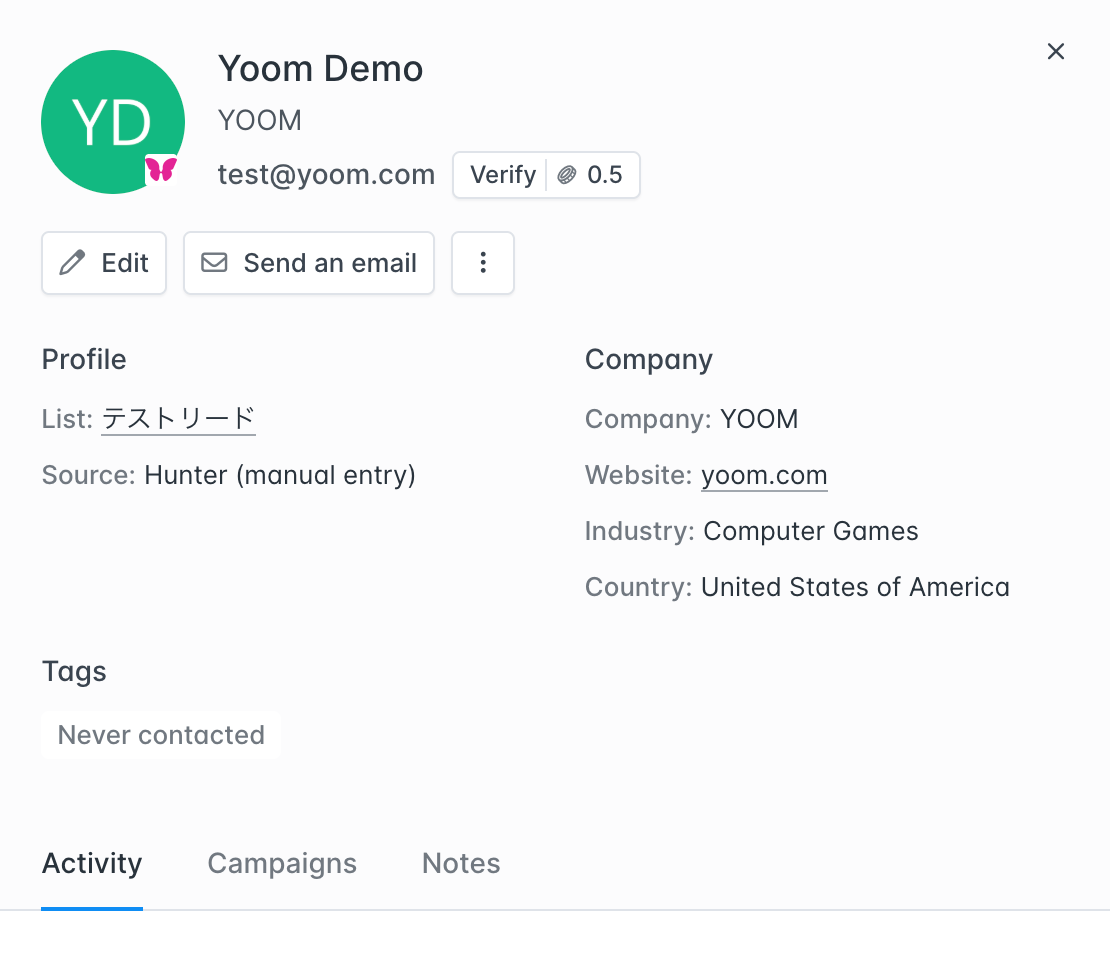Switch to the Campaigns tab
Viewport: 1110px width, 958px height.
(282, 863)
